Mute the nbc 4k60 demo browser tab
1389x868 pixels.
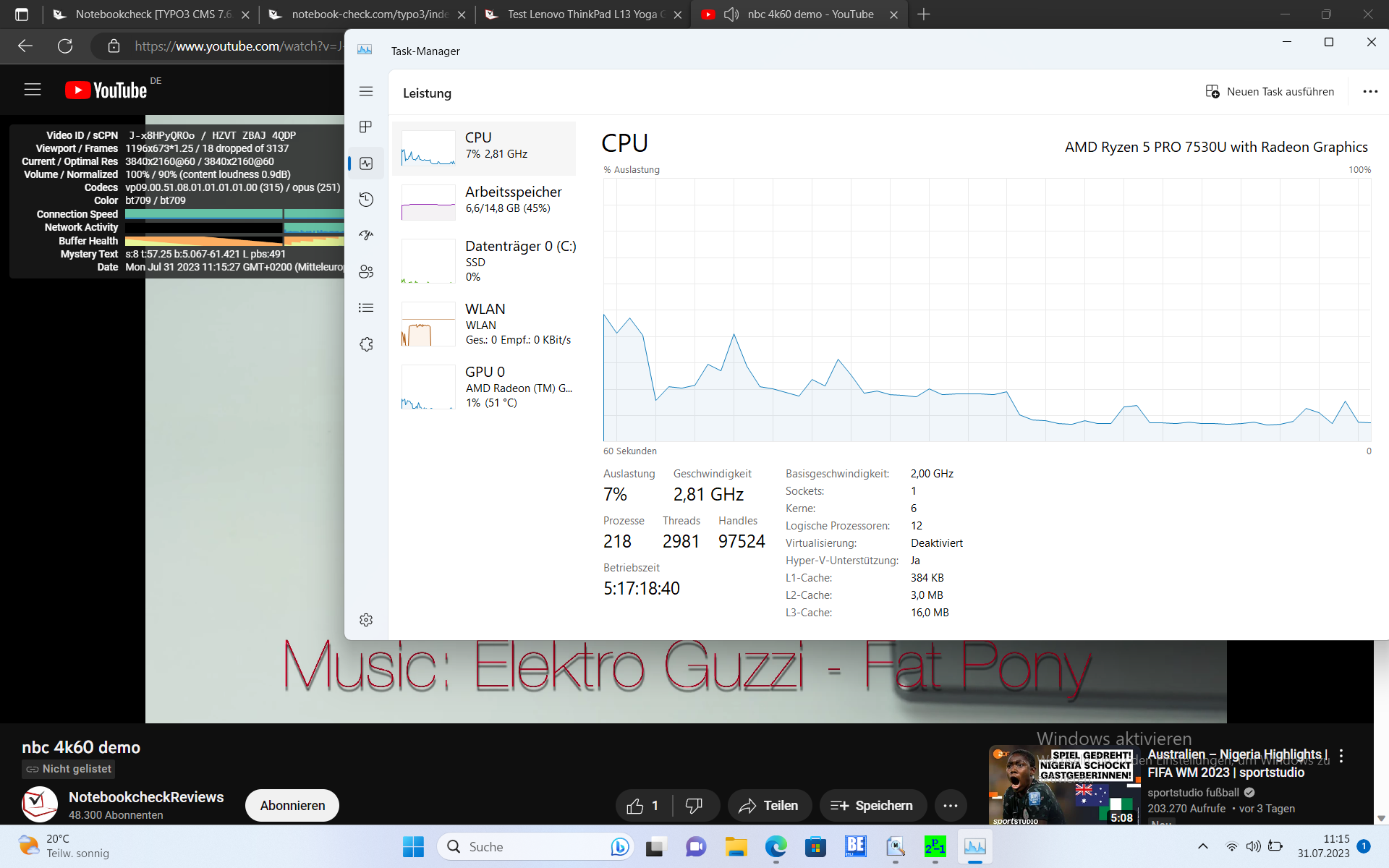click(x=731, y=14)
